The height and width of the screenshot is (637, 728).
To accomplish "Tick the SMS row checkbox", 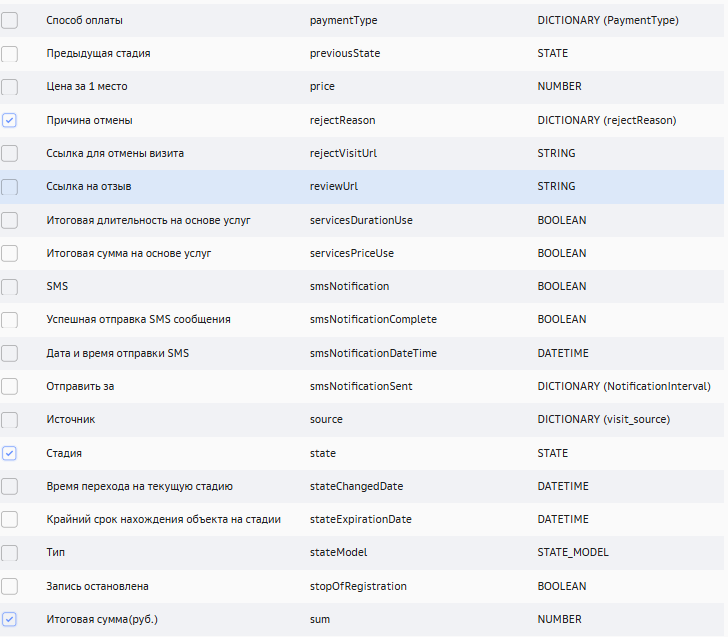I will point(9,286).
